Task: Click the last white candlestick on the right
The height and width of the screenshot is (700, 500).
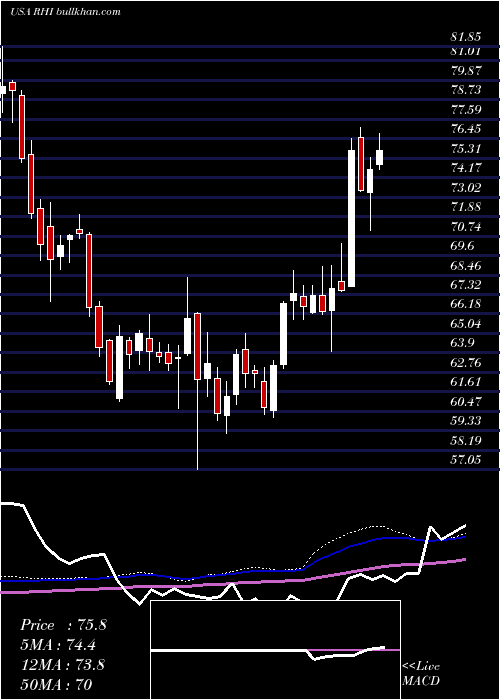Action: (379, 158)
